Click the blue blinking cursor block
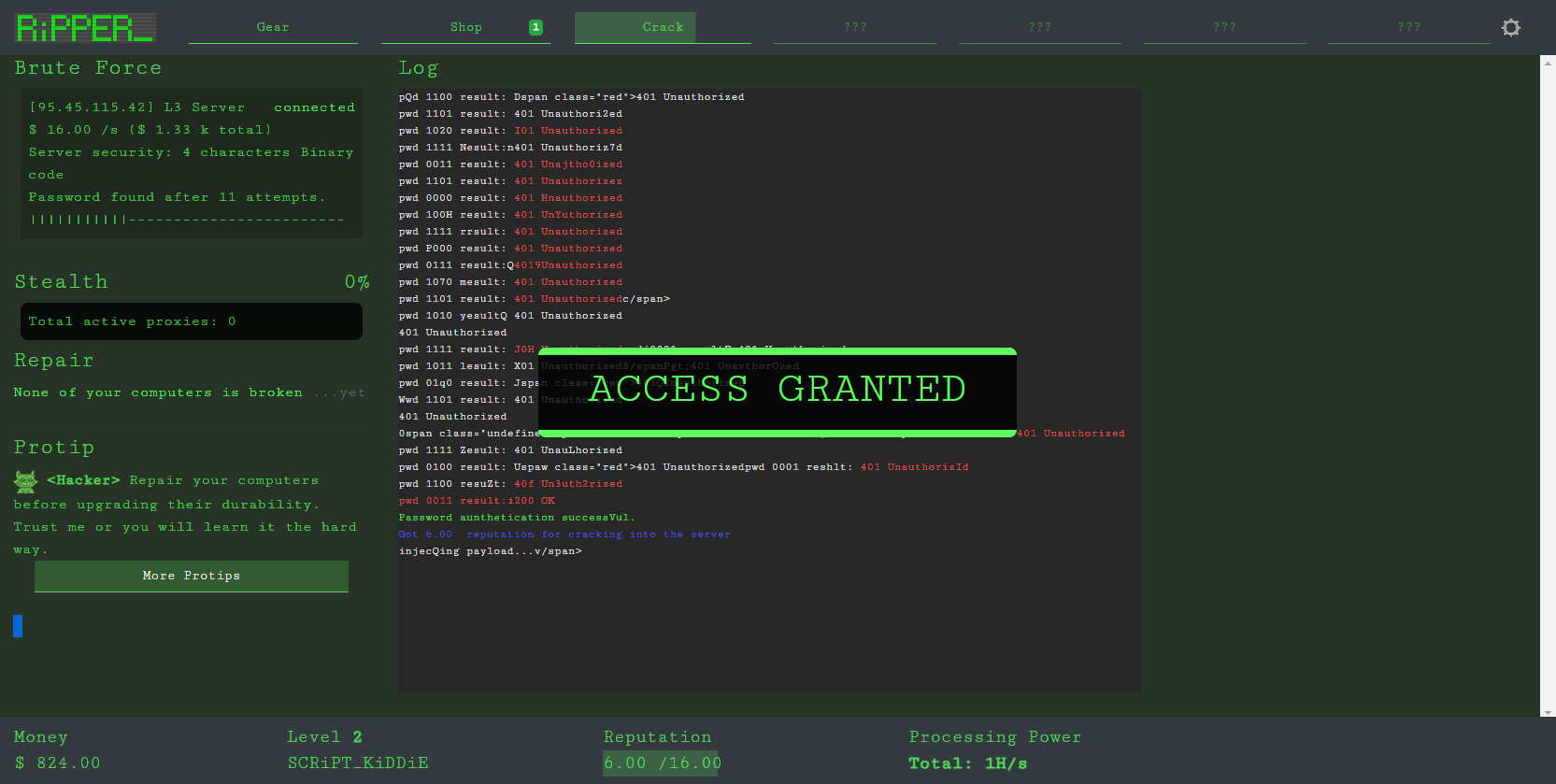Viewport: 1556px width, 784px height. tap(18, 626)
